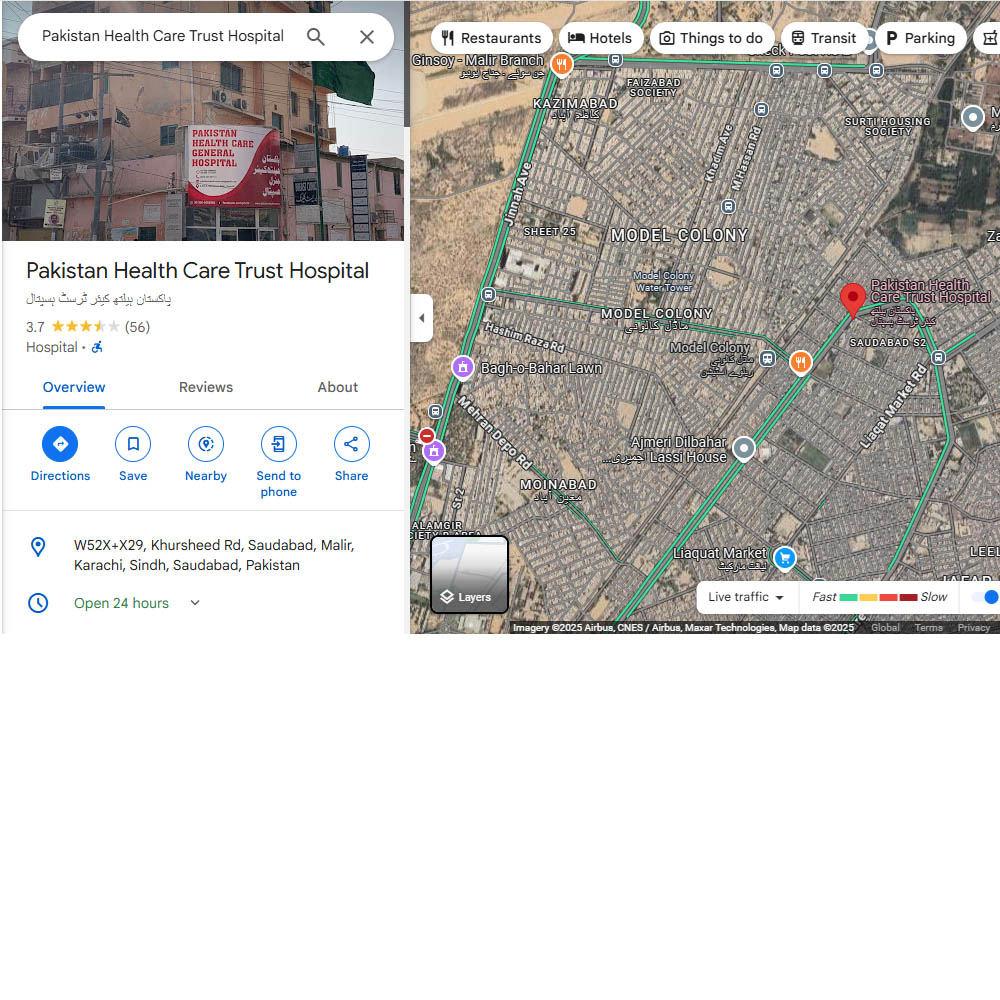Click the search magnifier icon
1000x1000 pixels.
316,37
